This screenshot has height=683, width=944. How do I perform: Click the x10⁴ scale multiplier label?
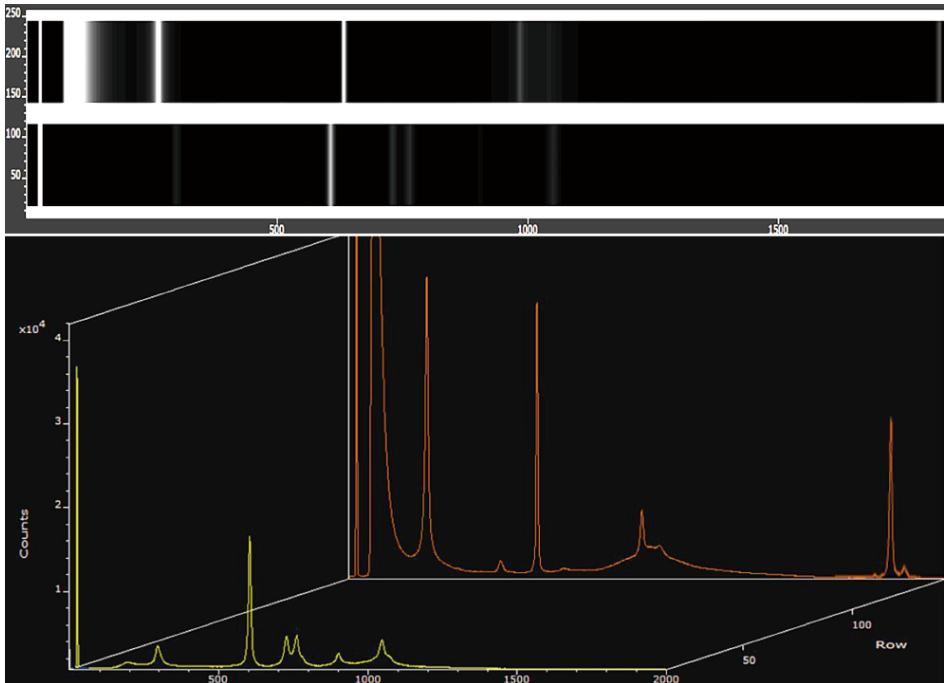point(32,327)
